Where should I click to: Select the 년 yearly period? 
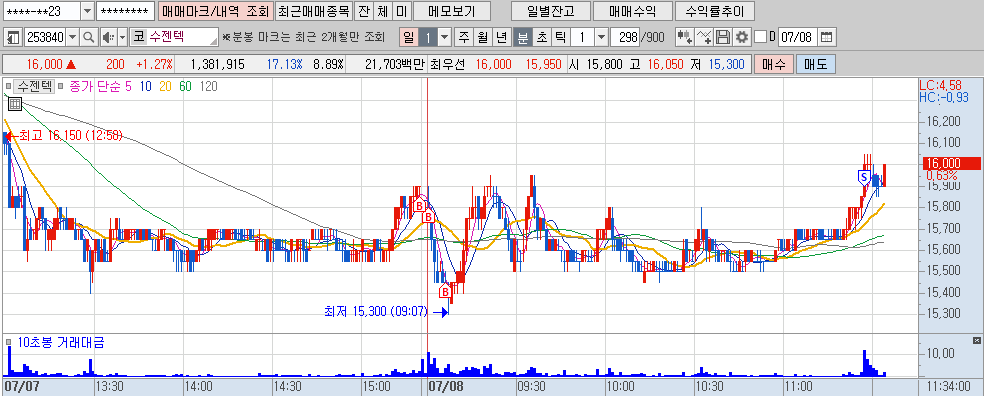click(501, 38)
